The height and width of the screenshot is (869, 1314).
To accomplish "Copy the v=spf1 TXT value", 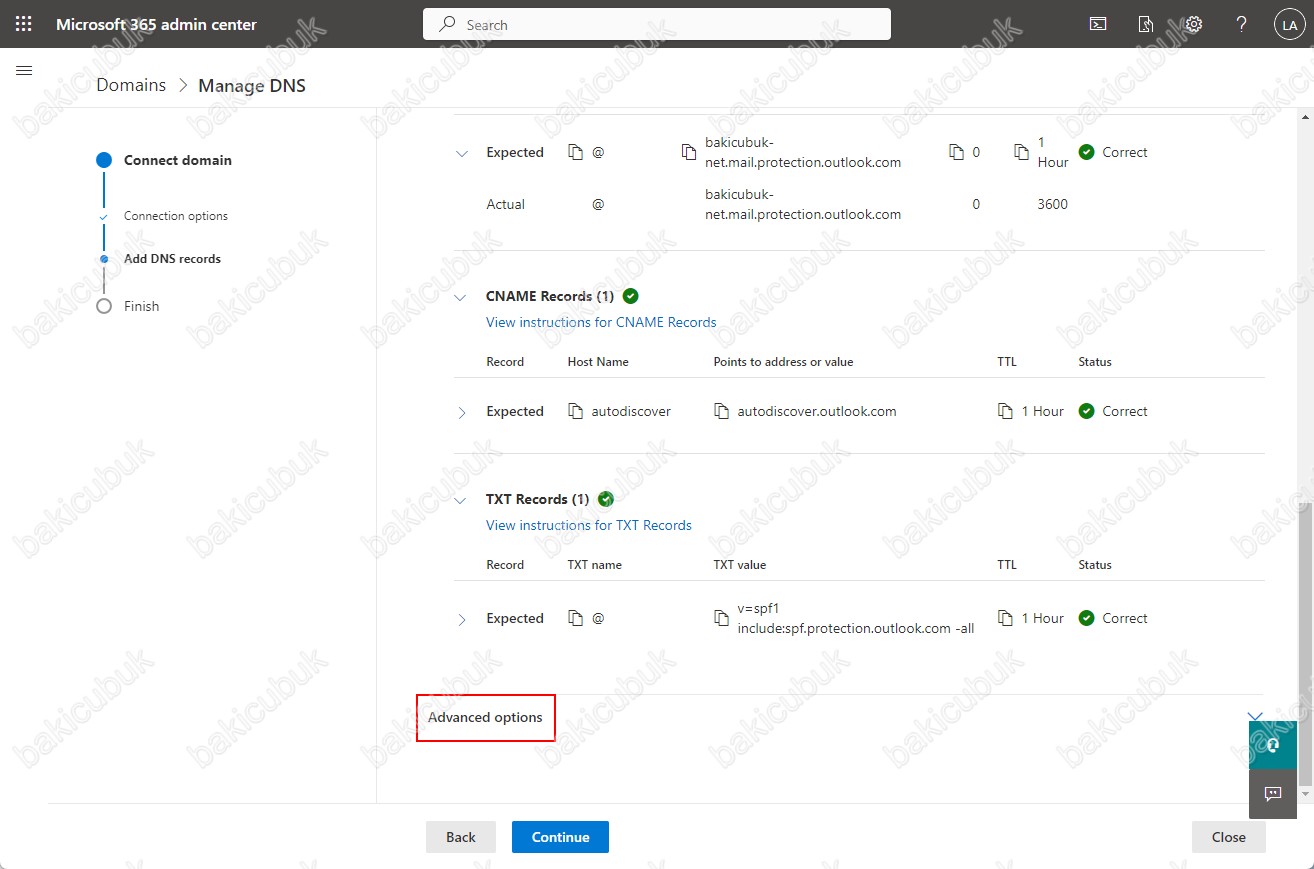I will pos(721,618).
